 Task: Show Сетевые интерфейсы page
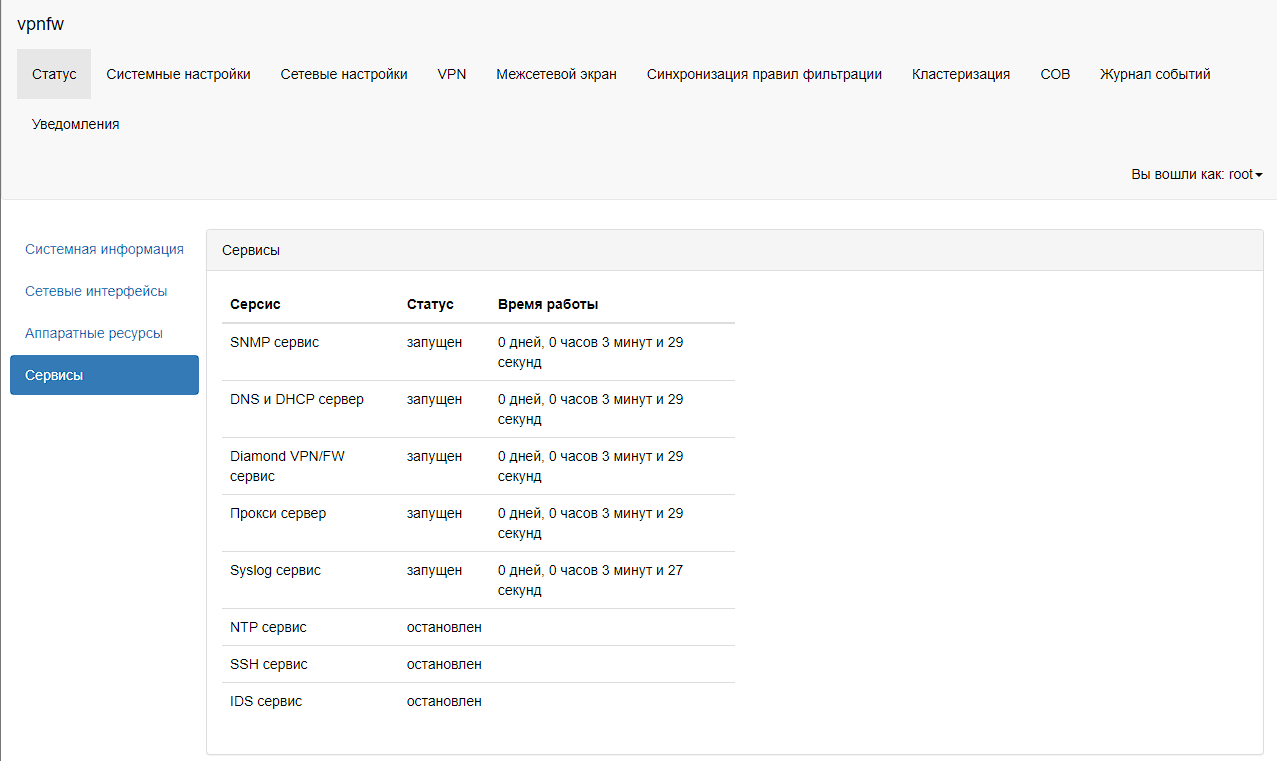click(x=96, y=291)
